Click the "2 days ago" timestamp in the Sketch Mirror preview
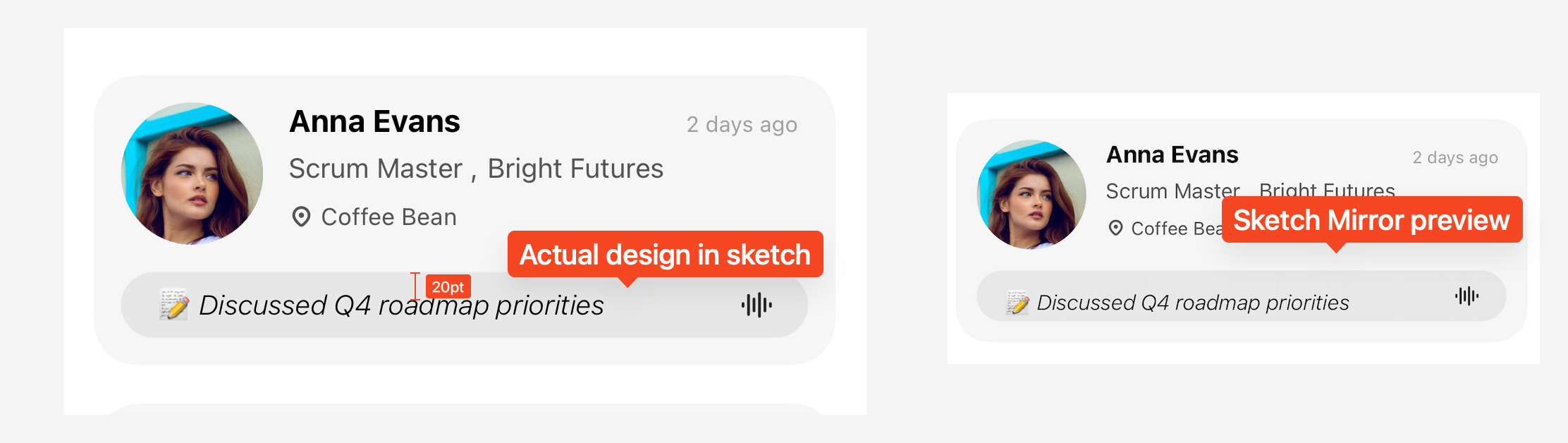The height and width of the screenshot is (443, 1568). click(x=1454, y=157)
